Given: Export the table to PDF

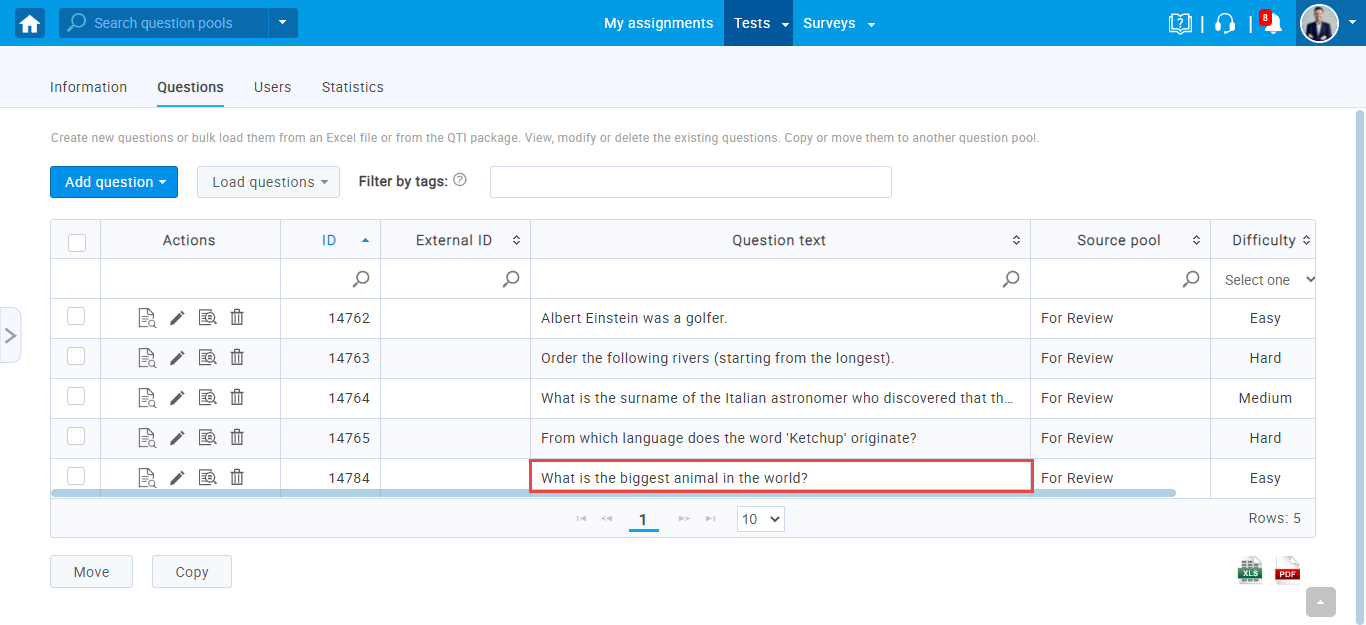Looking at the screenshot, I should 1287,570.
